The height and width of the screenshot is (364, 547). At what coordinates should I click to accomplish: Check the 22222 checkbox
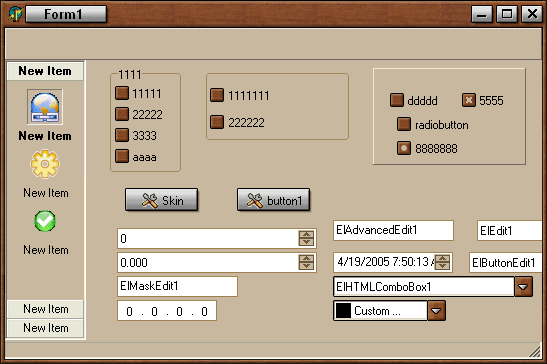pyautogui.click(x=122, y=114)
